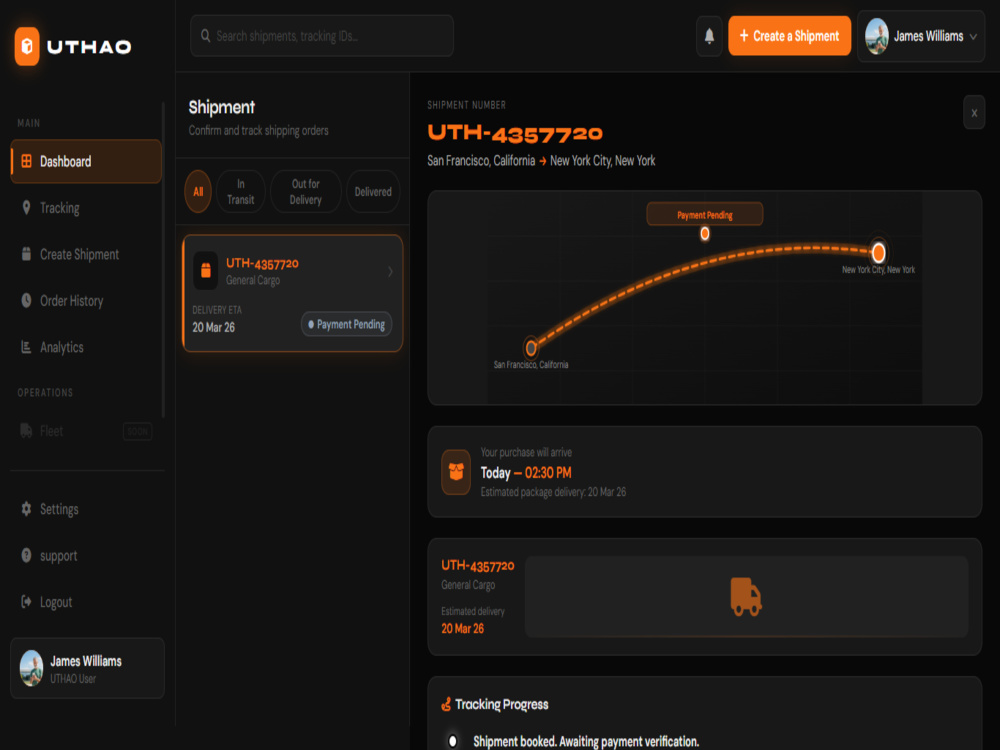The image size is (1000, 750).
Task: Click the Today 02:30 PM arrival text
Action: (x=526, y=473)
